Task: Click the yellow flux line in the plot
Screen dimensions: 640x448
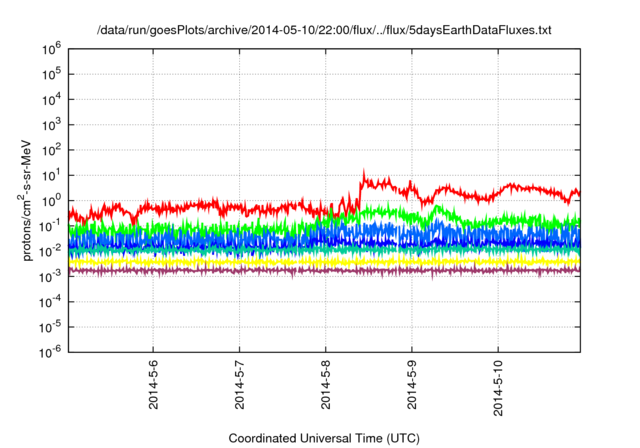Action: (324, 262)
